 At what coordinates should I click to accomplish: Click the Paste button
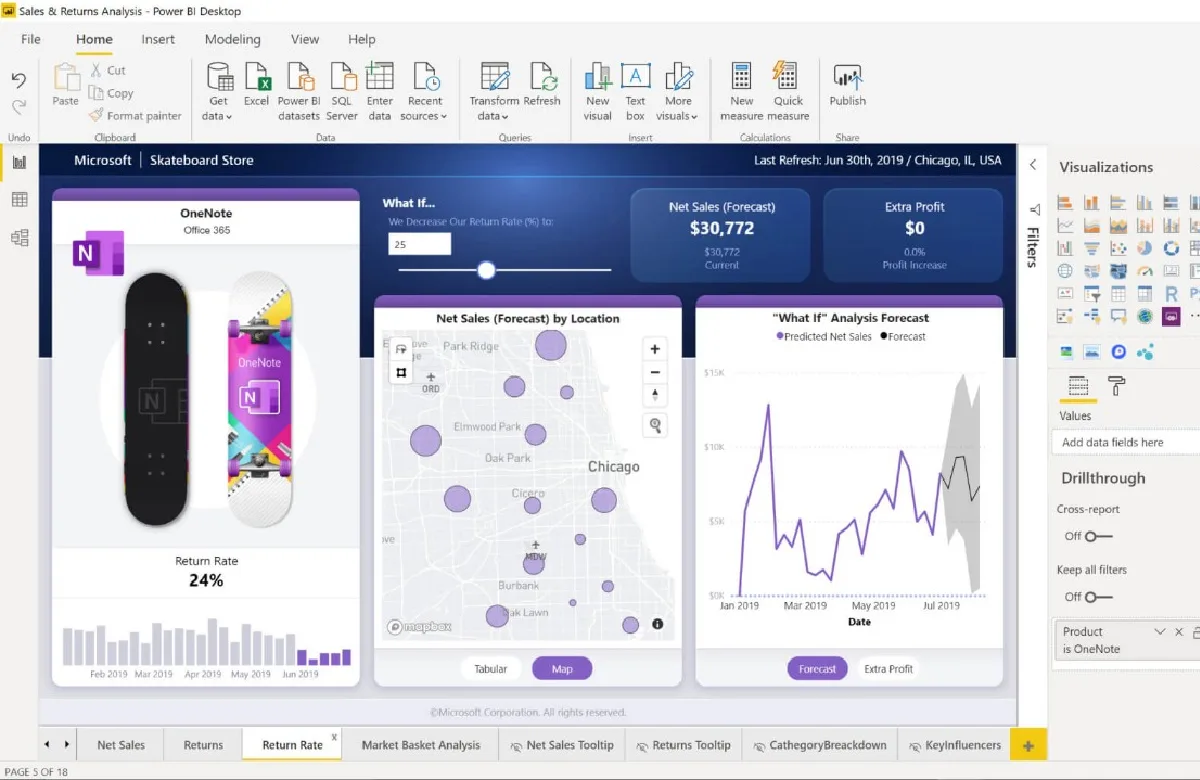point(66,84)
